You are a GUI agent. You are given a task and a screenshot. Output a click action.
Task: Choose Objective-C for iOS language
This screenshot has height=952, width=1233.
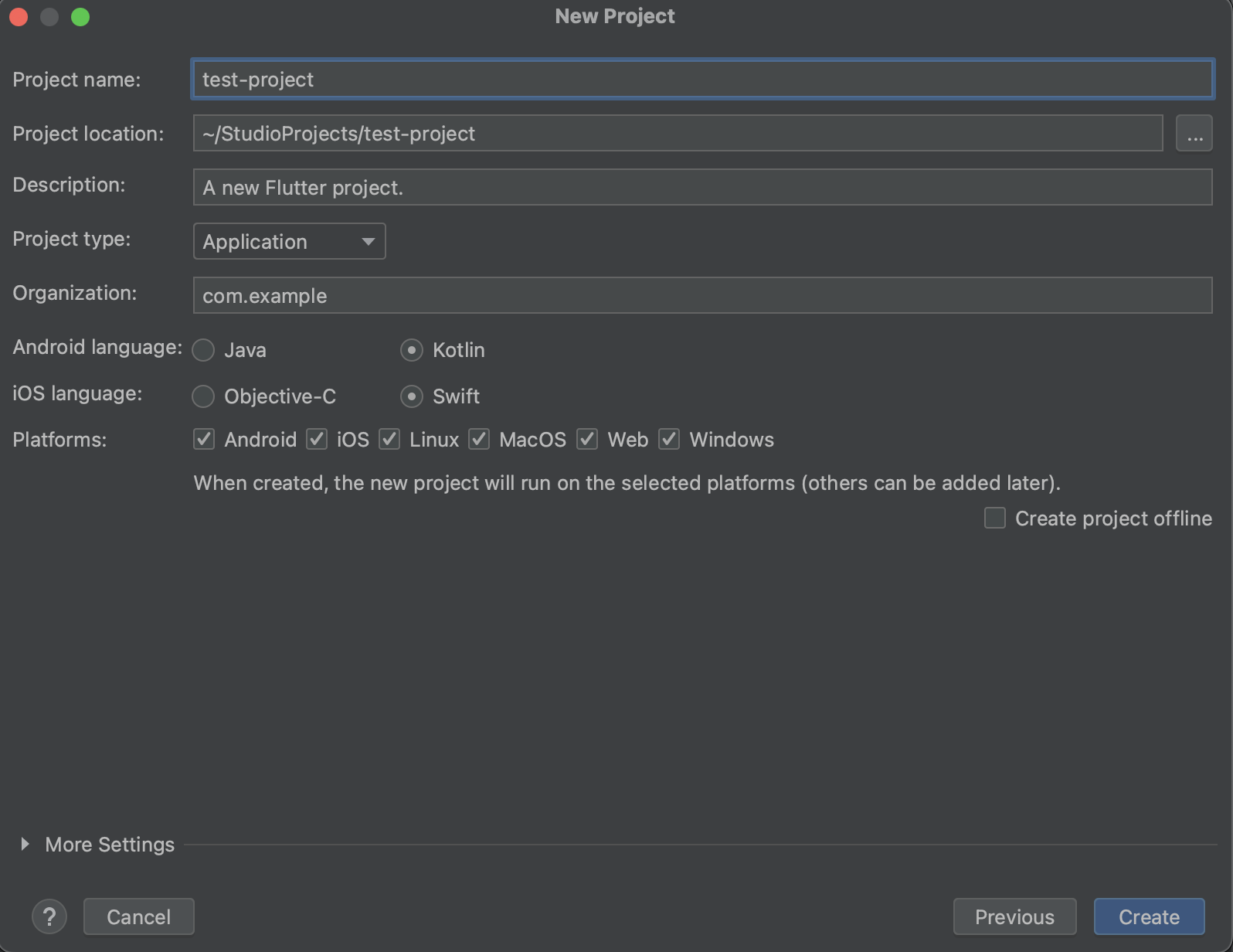(x=204, y=396)
